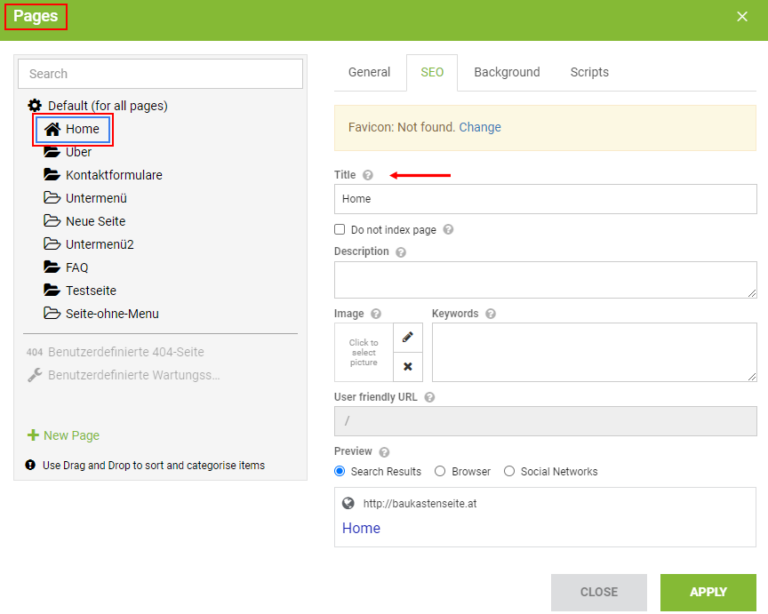Click the Untermenü2 folder icon
The image size is (768, 614).
(x=51, y=243)
